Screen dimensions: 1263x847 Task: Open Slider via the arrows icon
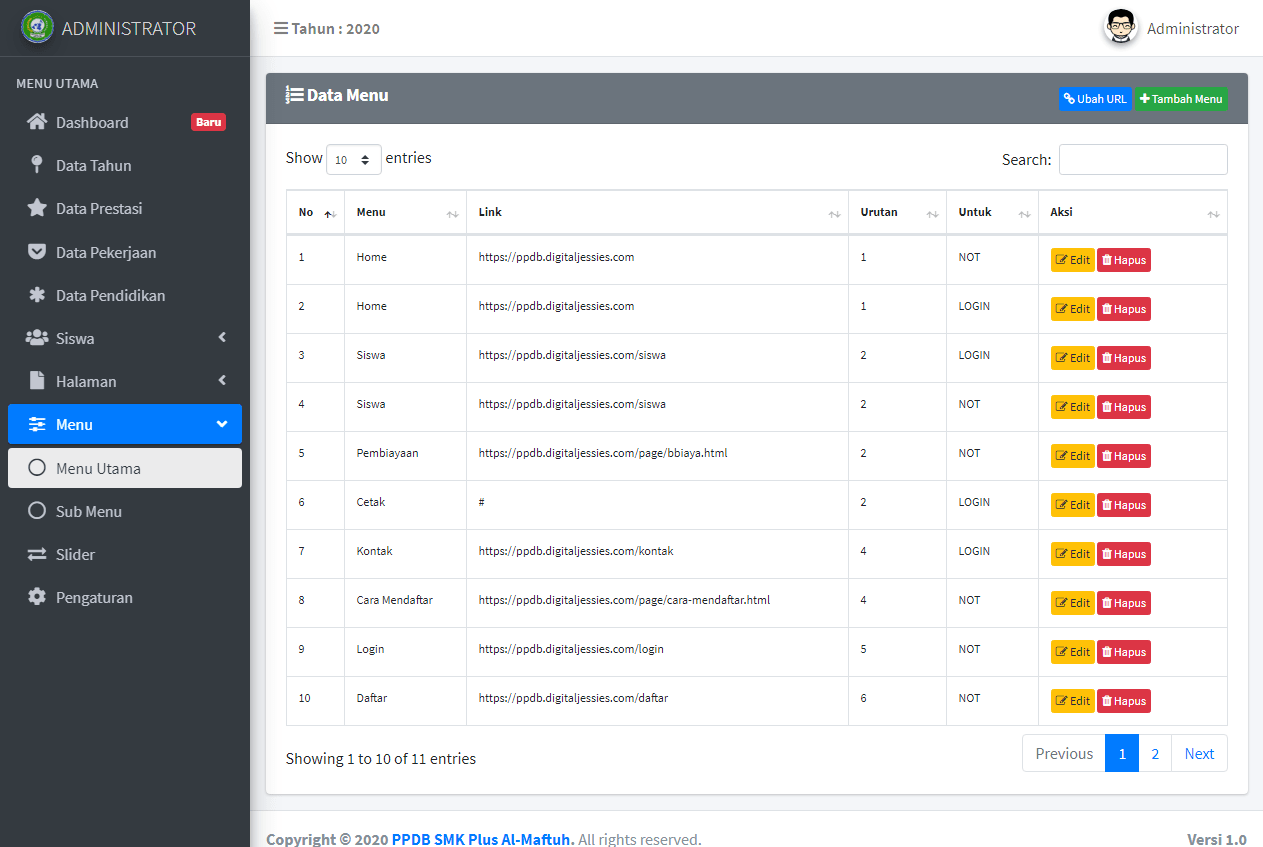pyautogui.click(x=36, y=554)
